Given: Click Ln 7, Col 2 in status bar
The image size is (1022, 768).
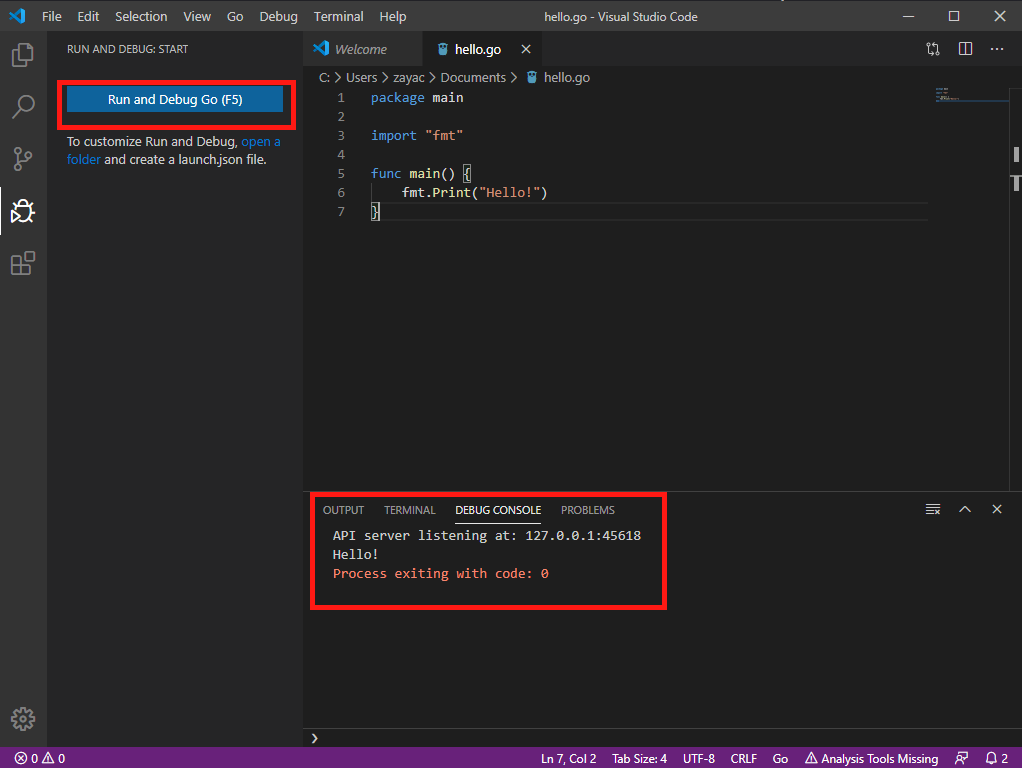Looking at the screenshot, I should point(568,758).
